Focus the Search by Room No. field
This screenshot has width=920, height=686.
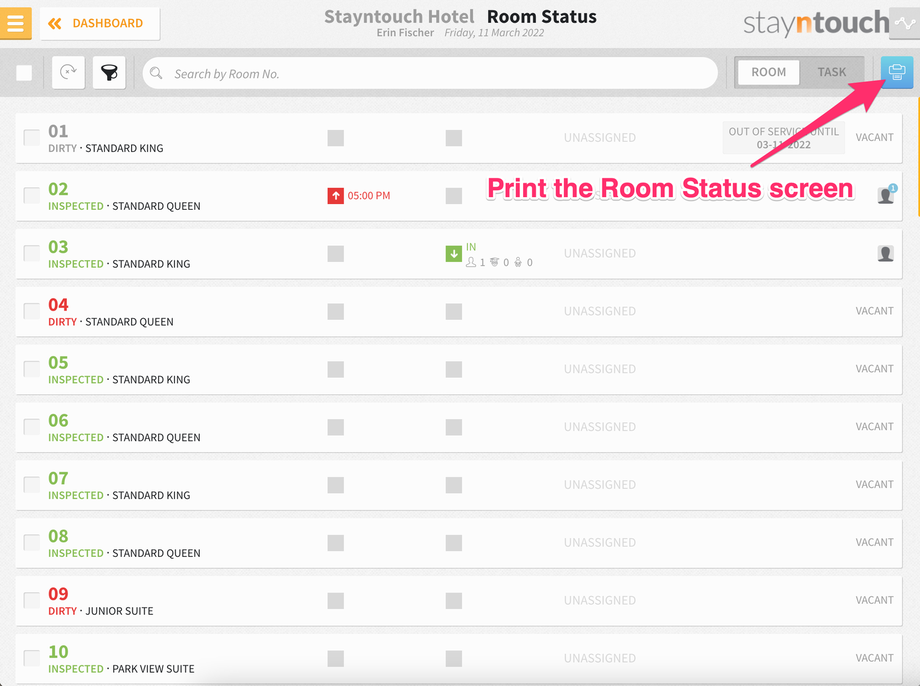pos(430,73)
